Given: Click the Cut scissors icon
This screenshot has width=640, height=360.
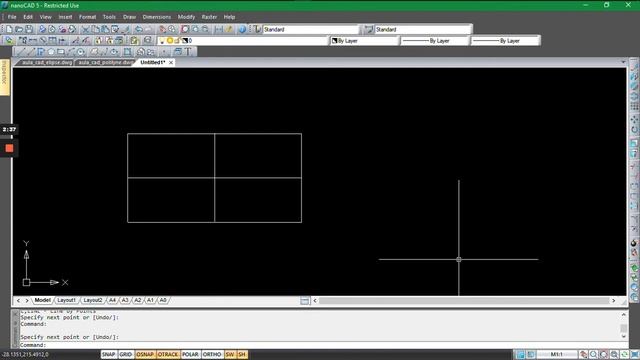Looking at the screenshot, I should click(85, 29).
